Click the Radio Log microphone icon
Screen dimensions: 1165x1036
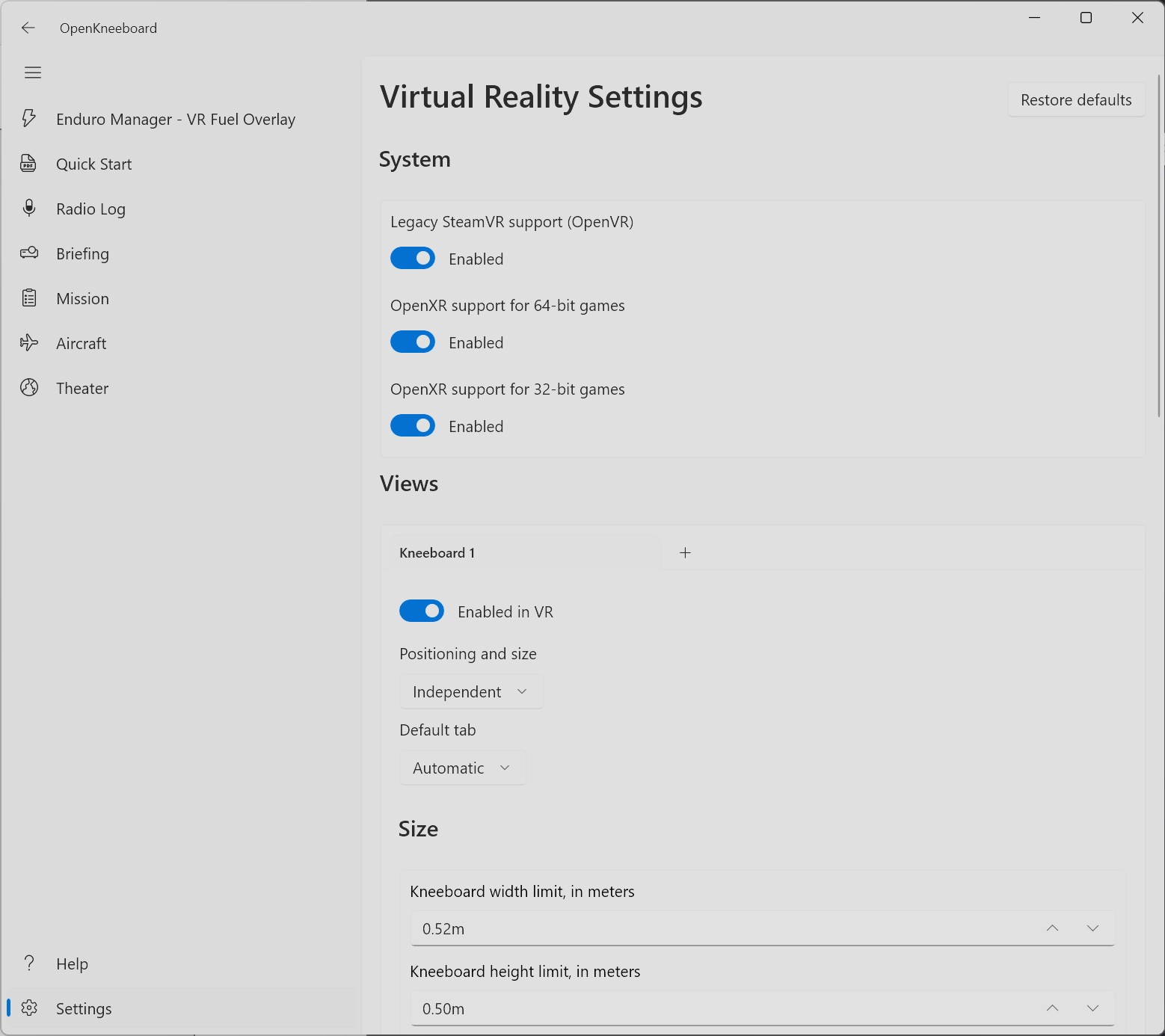click(x=29, y=208)
